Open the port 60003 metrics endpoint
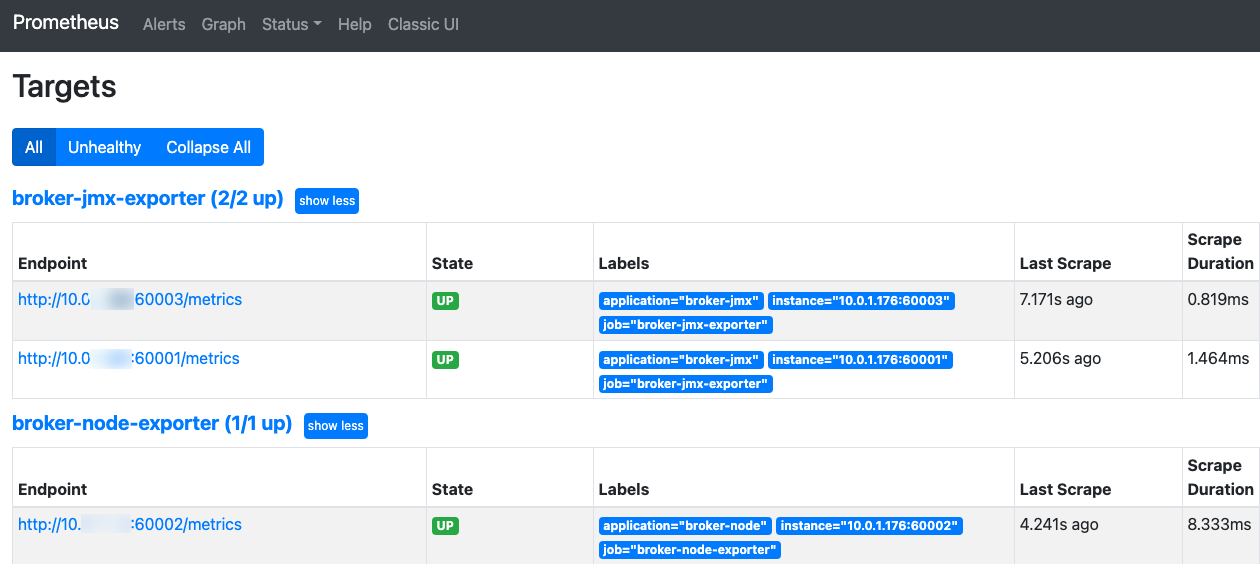 click(130, 300)
